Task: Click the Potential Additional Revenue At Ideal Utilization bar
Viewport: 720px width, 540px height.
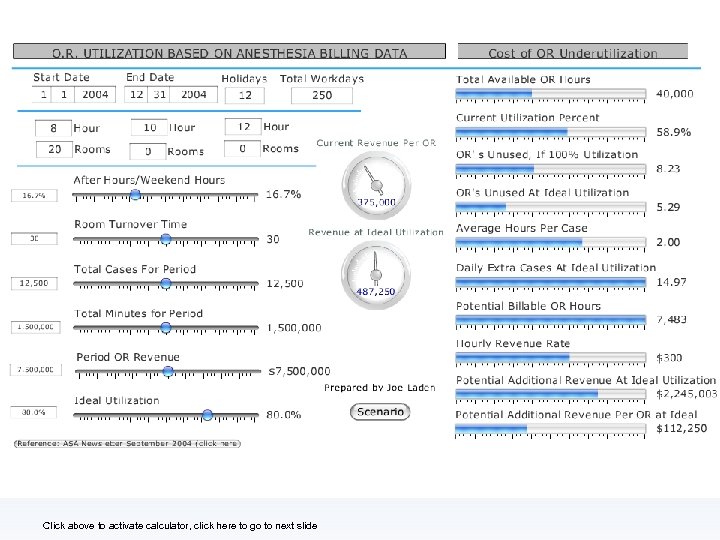Action: (551, 395)
